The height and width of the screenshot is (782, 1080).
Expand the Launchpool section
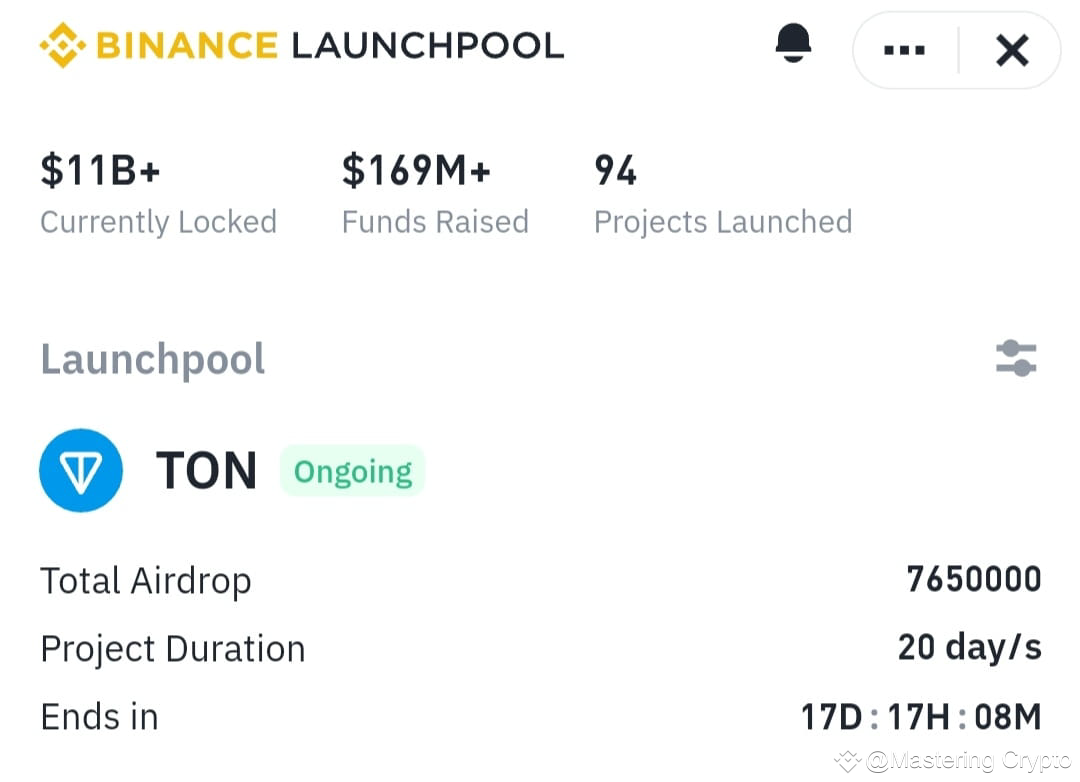(x=152, y=358)
